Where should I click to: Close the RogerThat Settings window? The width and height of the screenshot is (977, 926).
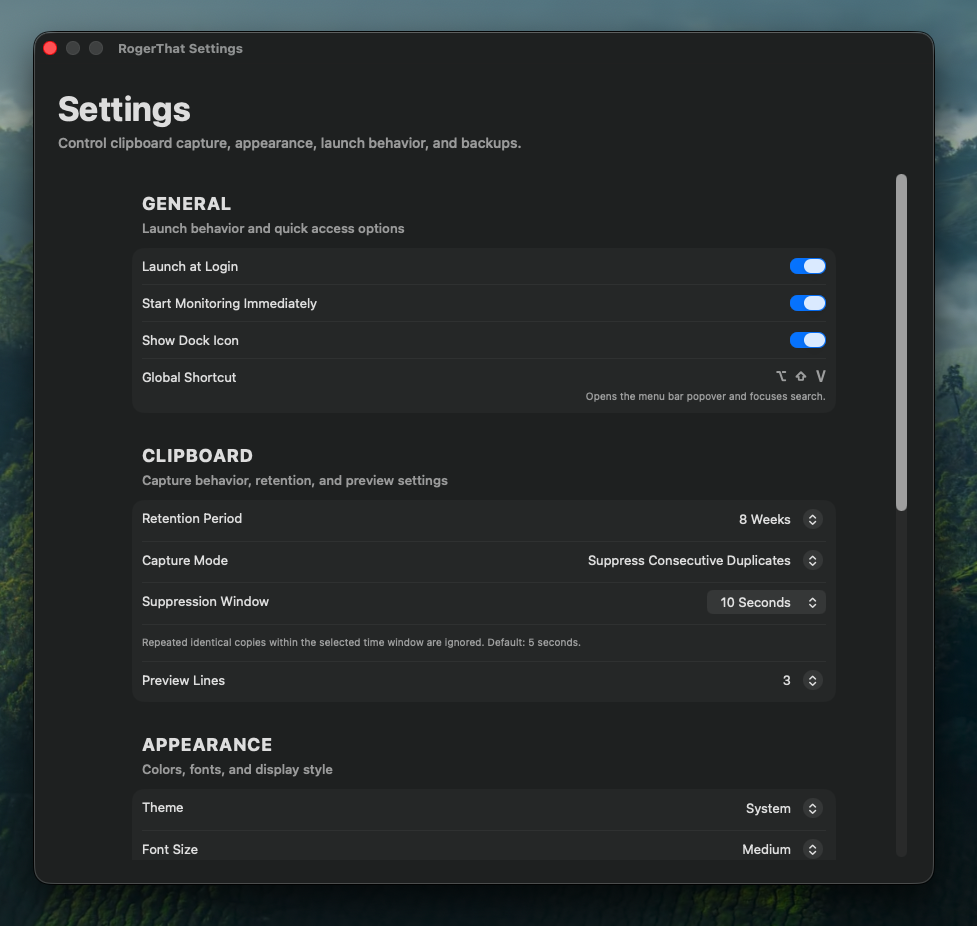click(50, 48)
